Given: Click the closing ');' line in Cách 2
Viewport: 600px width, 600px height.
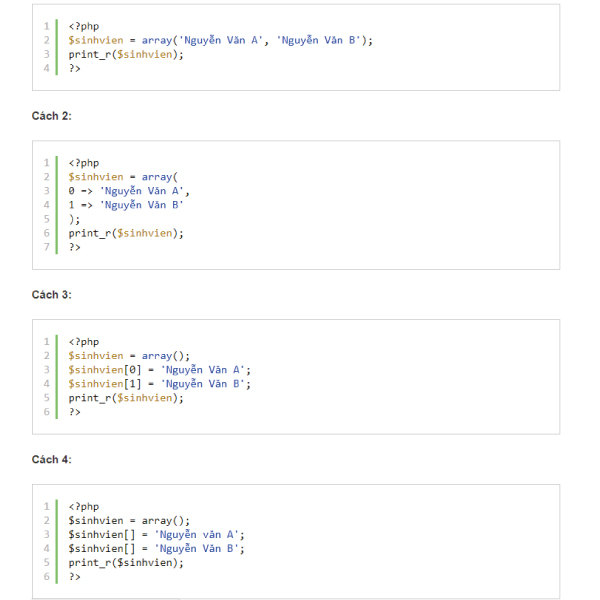Looking at the screenshot, I should (x=74, y=219).
